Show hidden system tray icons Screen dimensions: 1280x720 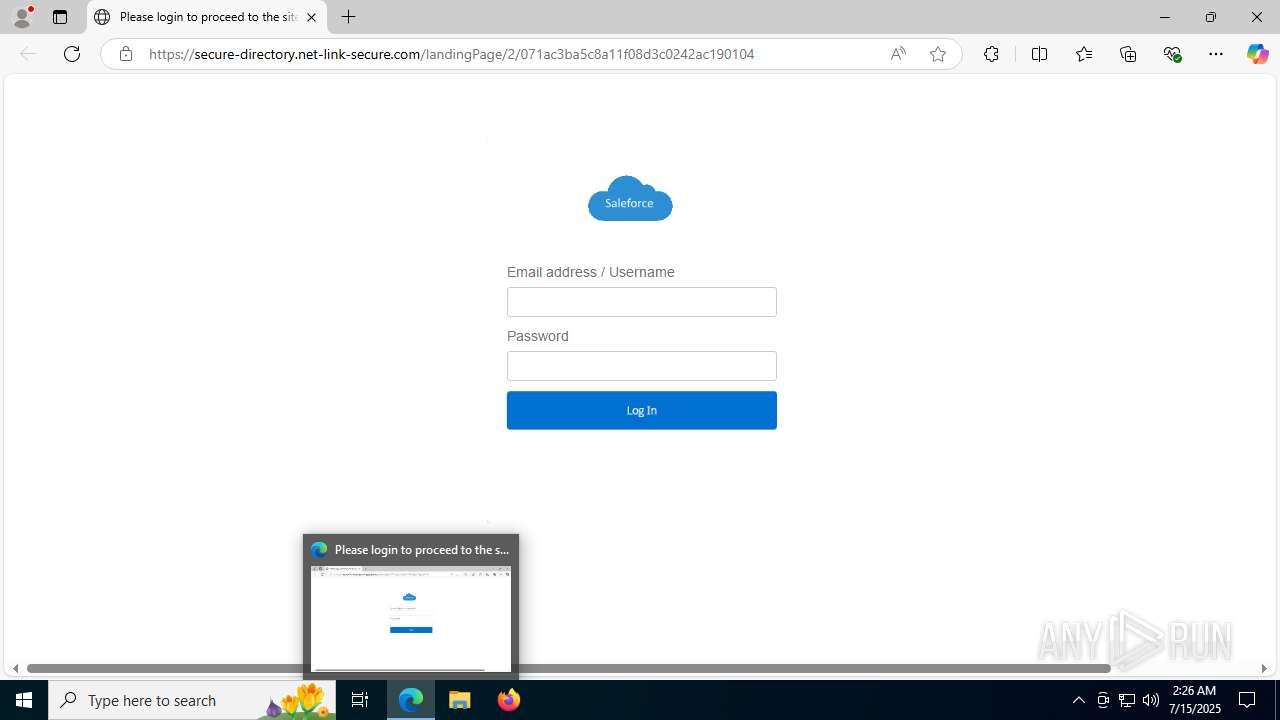pyautogui.click(x=1078, y=700)
